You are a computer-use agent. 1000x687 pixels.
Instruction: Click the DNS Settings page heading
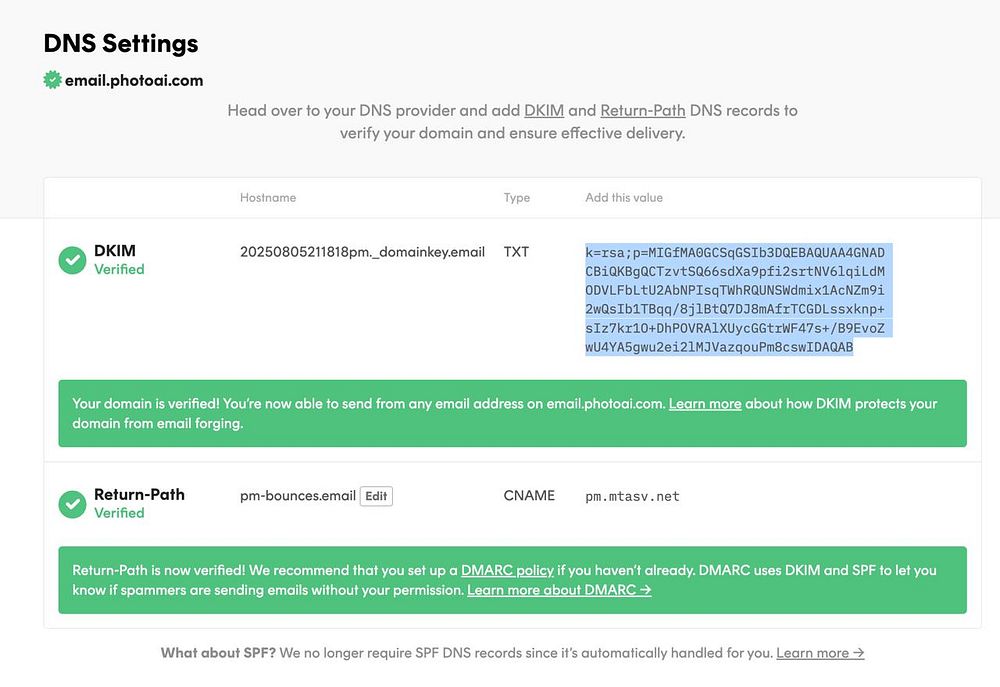pos(121,44)
